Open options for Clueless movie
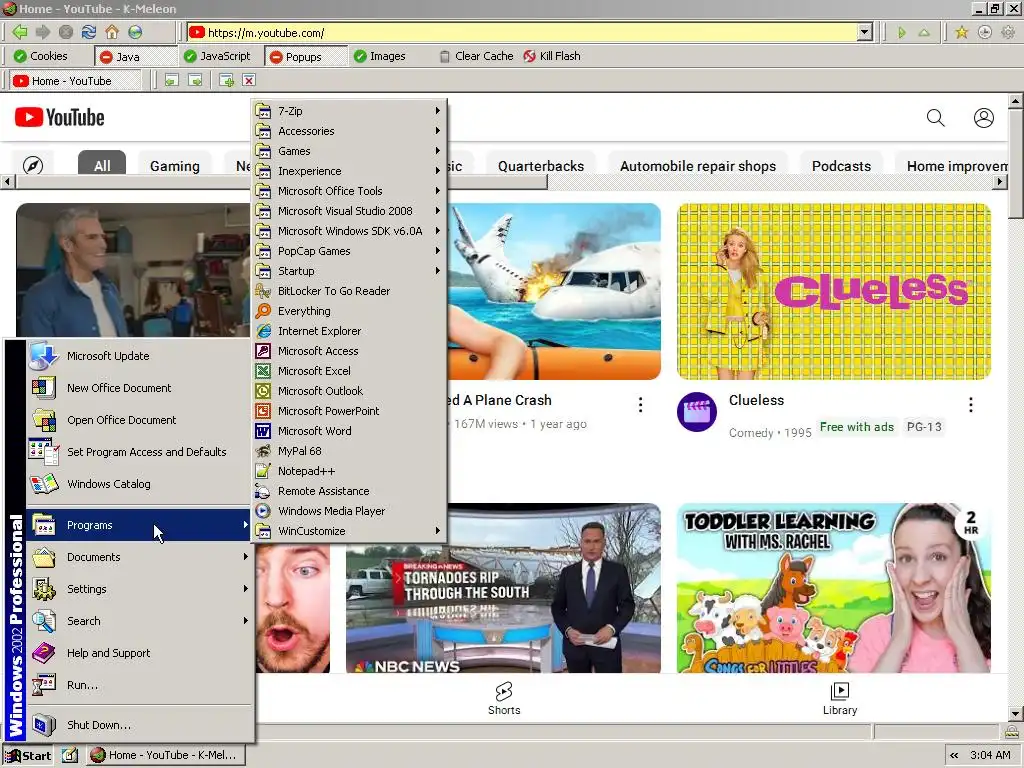The image size is (1024, 768). [x=970, y=405]
